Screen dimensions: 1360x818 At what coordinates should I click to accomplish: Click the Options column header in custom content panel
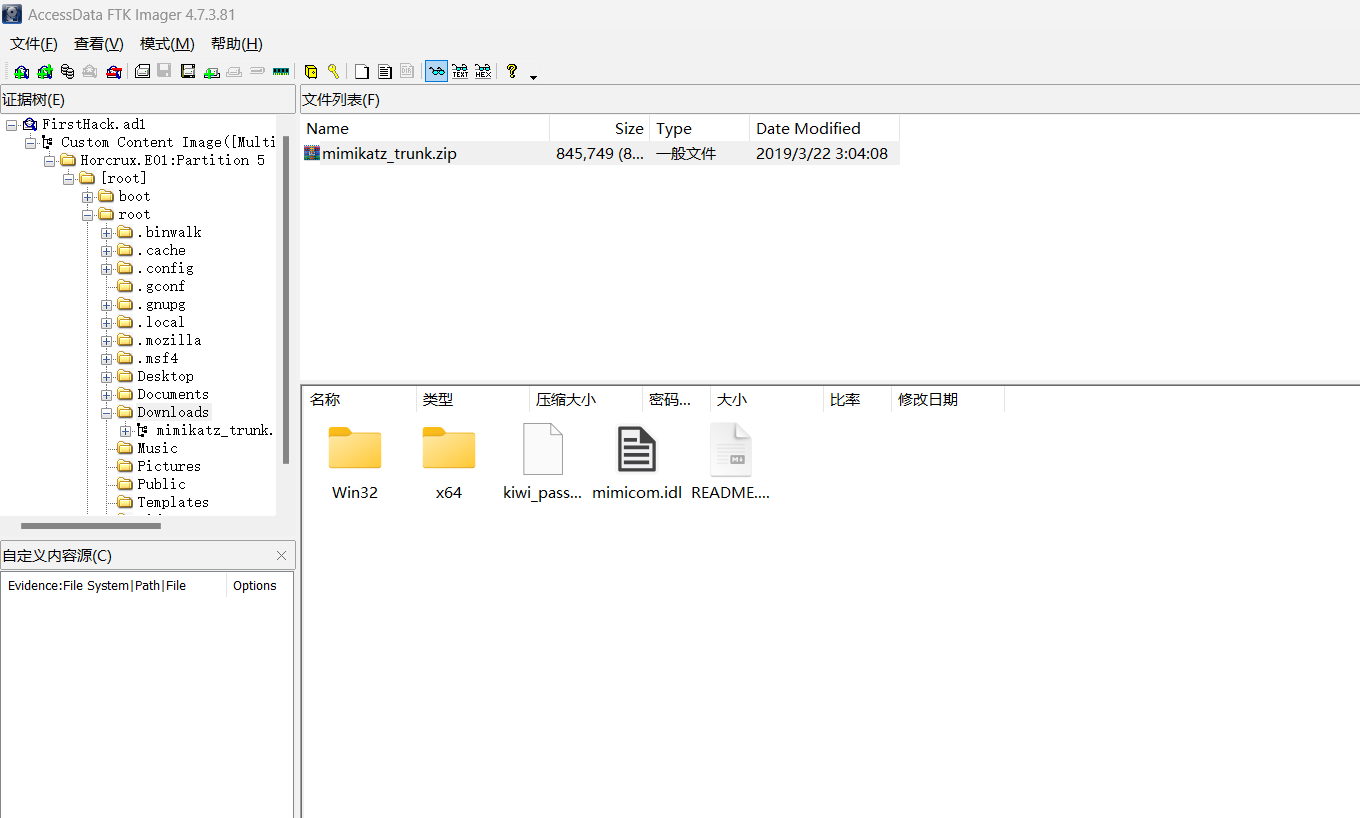(259, 586)
